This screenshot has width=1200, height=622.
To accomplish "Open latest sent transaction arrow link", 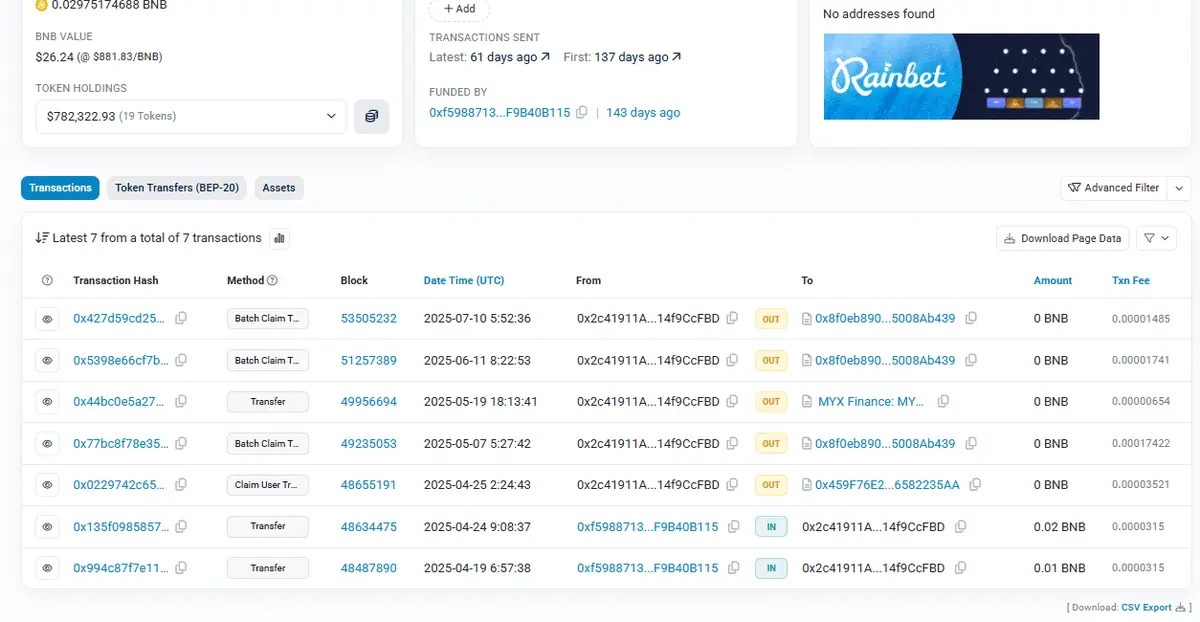I will click(545, 57).
